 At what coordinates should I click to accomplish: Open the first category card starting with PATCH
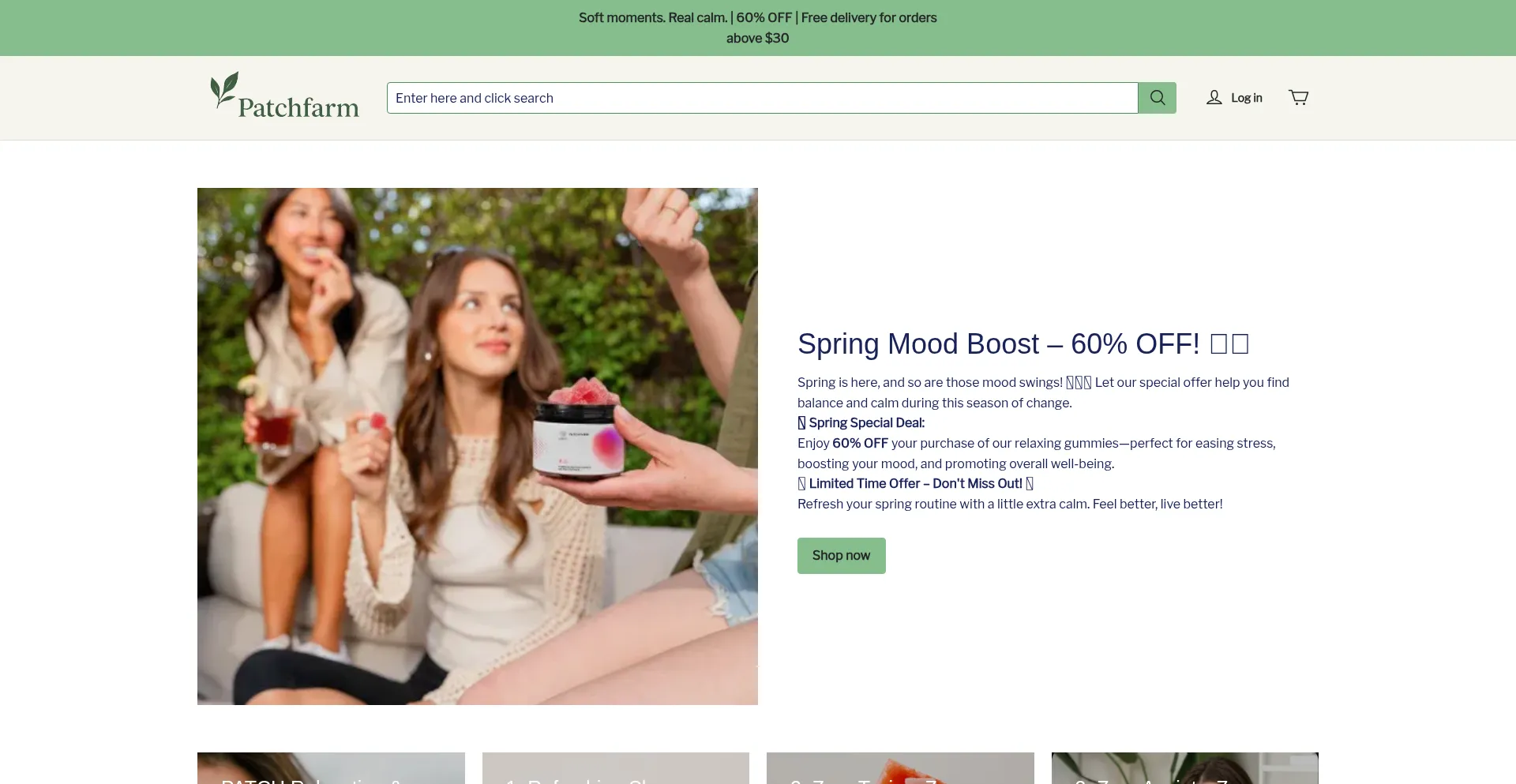click(x=331, y=768)
